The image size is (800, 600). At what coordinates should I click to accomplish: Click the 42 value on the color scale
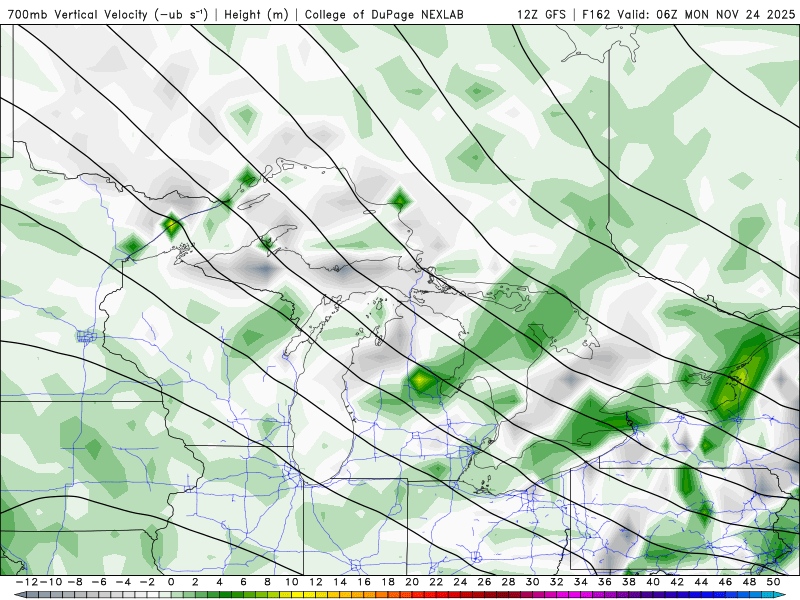pyautogui.click(x=677, y=582)
